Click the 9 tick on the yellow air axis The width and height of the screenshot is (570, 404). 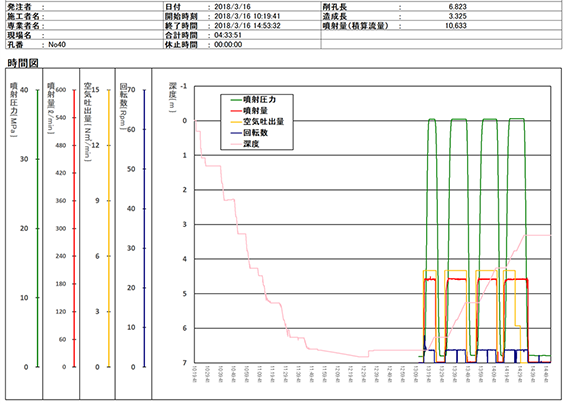pos(97,201)
